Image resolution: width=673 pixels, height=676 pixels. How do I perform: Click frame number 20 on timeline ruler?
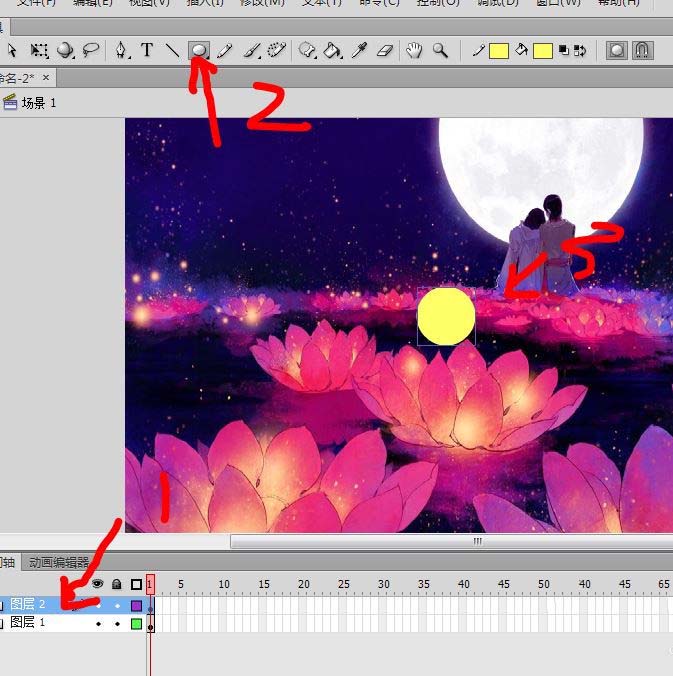pyautogui.click(x=304, y=584)
